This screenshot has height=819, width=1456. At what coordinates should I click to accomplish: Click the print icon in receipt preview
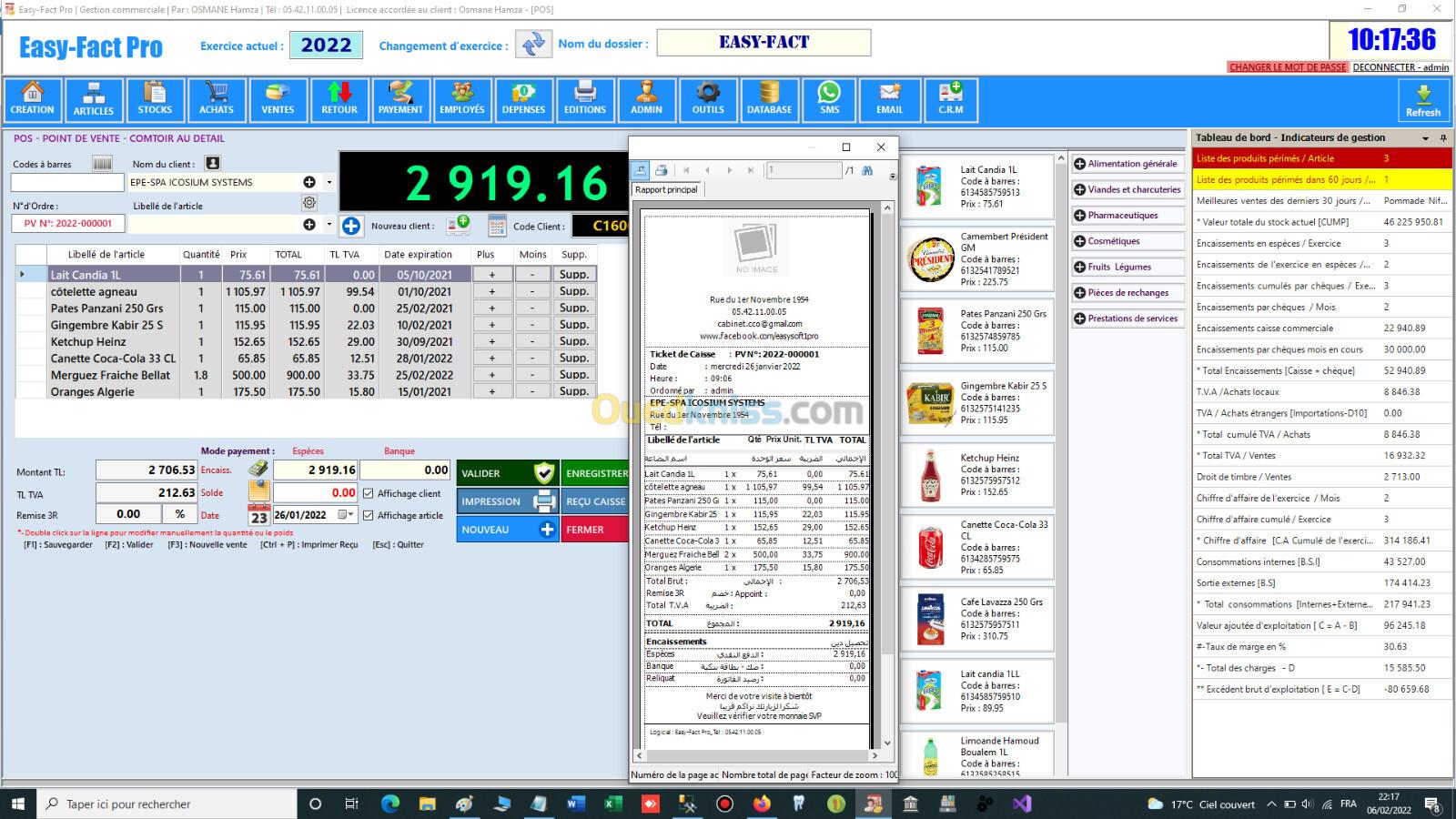click(x=662, y=170)
